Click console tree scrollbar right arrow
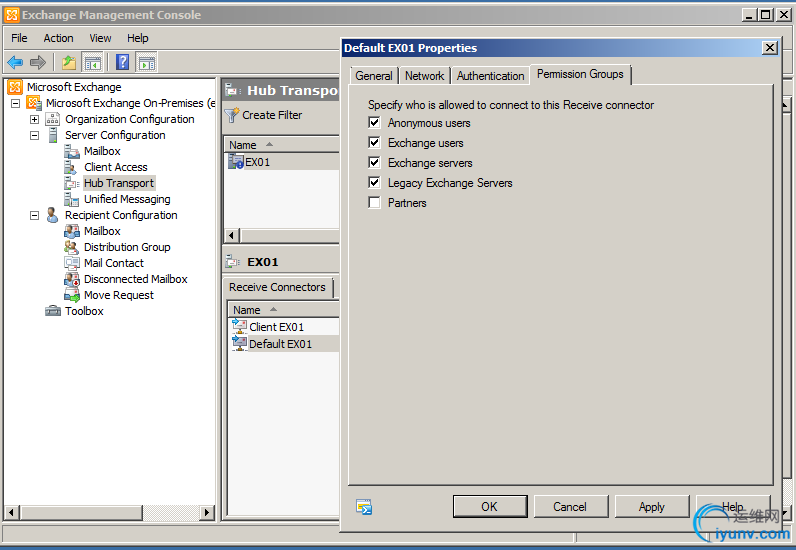The height and width of the screenshot is (550, 796). click(x=206, y=512)
